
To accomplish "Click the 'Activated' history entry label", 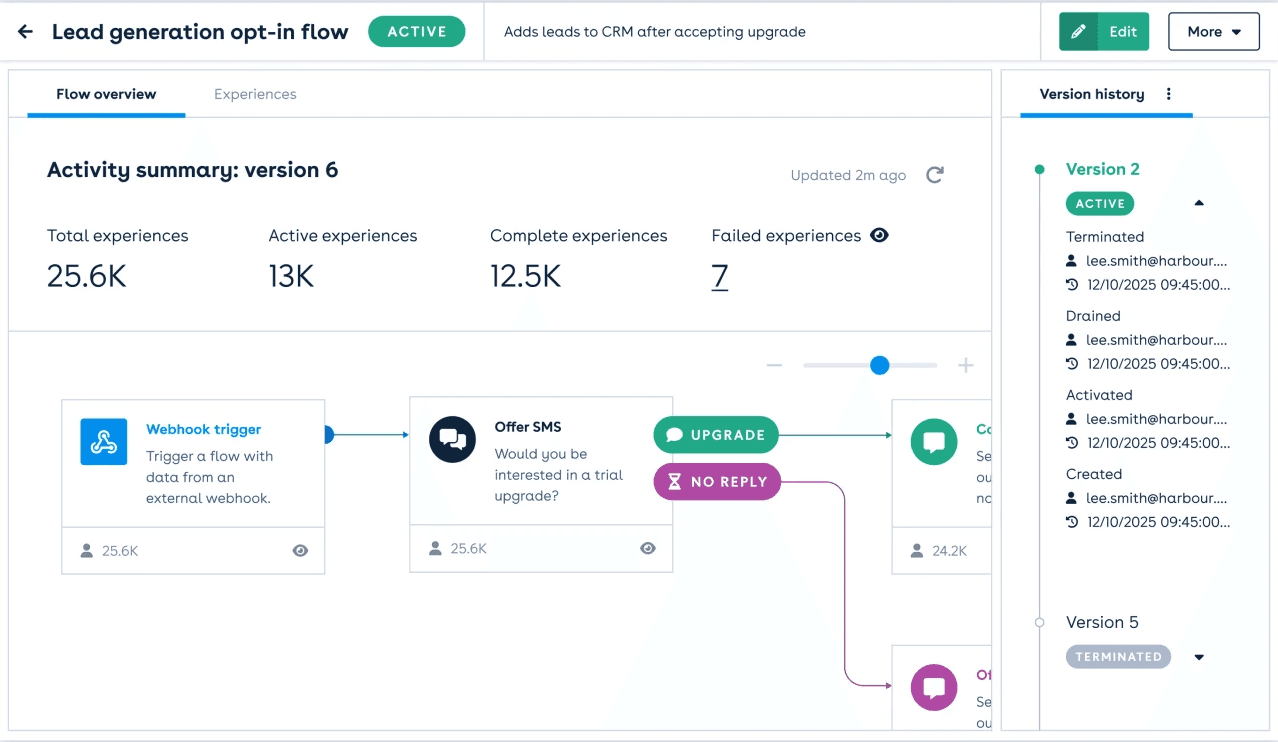I will pos(1099,395).
